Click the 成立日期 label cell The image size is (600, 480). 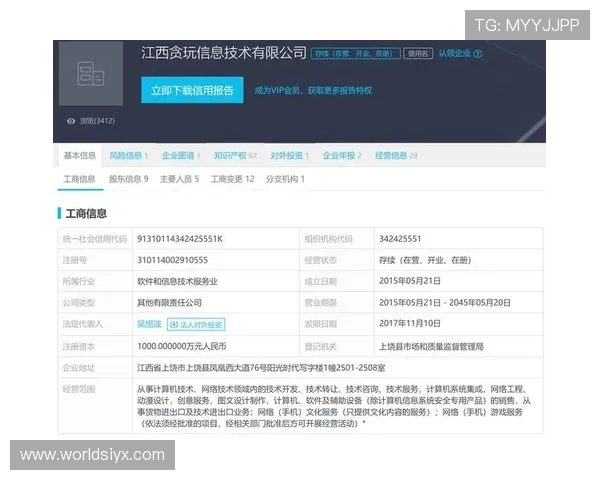point(337,282)
